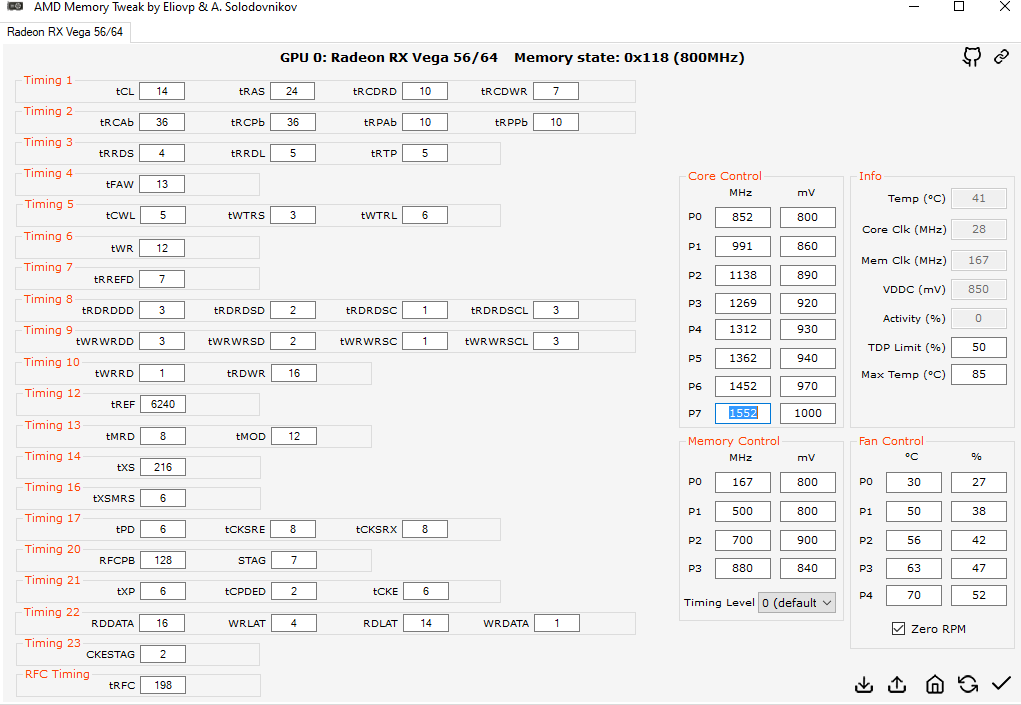Click the upload/save timings icon

click(897, 684)
